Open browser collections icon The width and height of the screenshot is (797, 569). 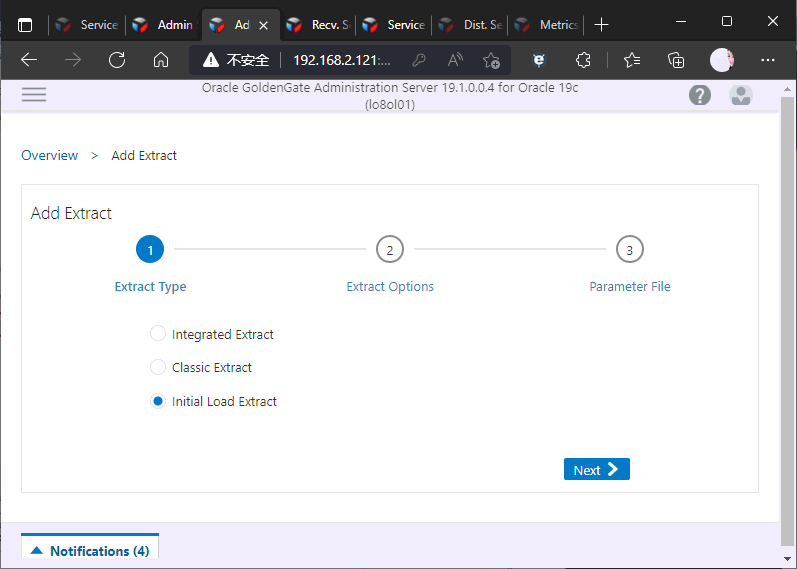pyautogui.click(x=677, y=60)
